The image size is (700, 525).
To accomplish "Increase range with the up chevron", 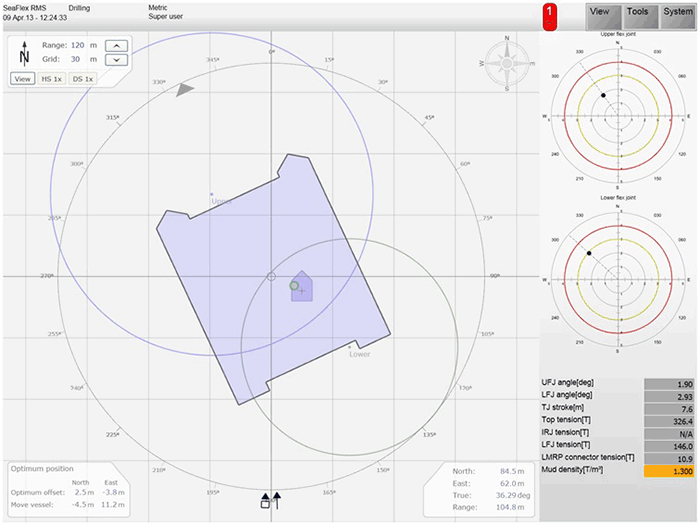I will [117, 45].
